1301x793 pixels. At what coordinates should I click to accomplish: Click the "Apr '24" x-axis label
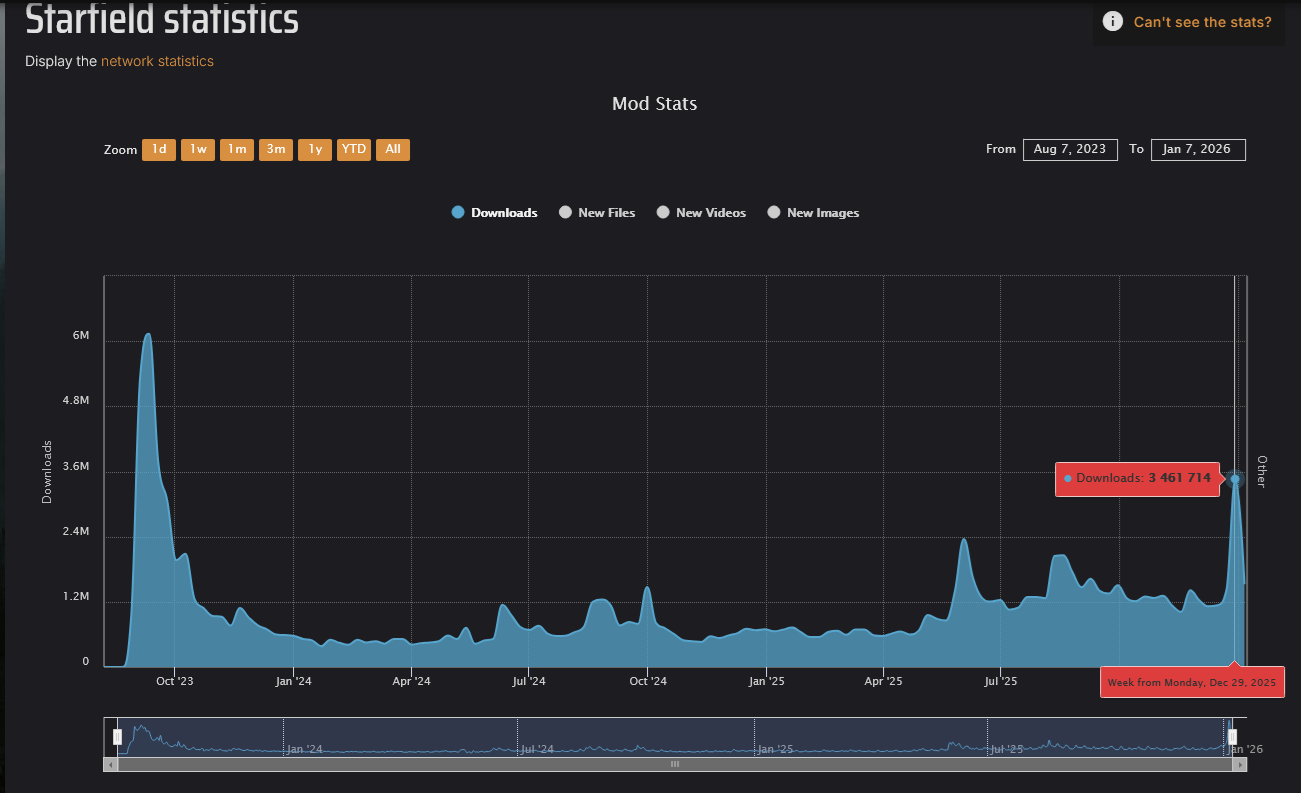411,682
